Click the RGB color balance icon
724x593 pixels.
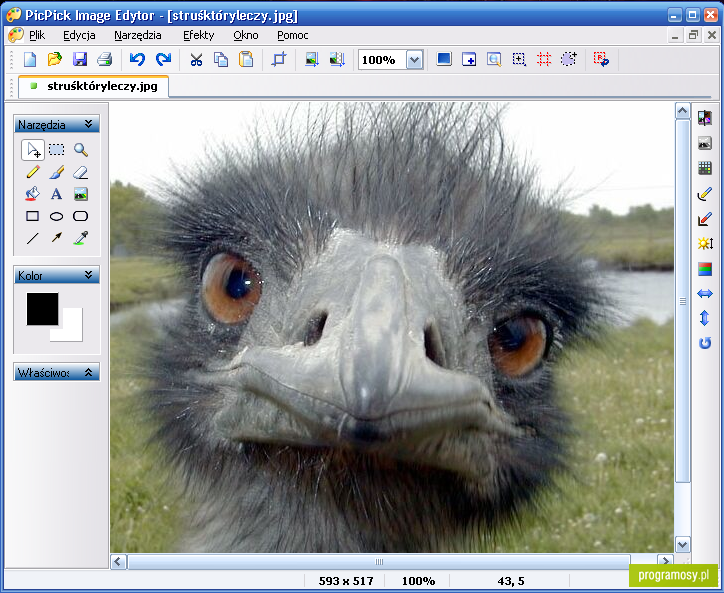pos(705,269)
